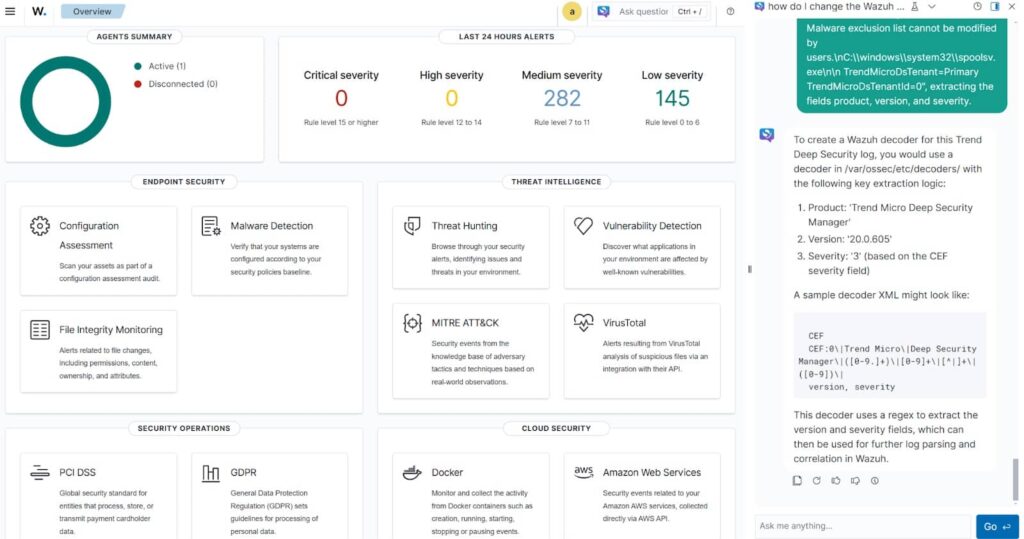Click the beaker icon in chat header
This screenshot has height=539, width=1024.
tap(915, 6)
